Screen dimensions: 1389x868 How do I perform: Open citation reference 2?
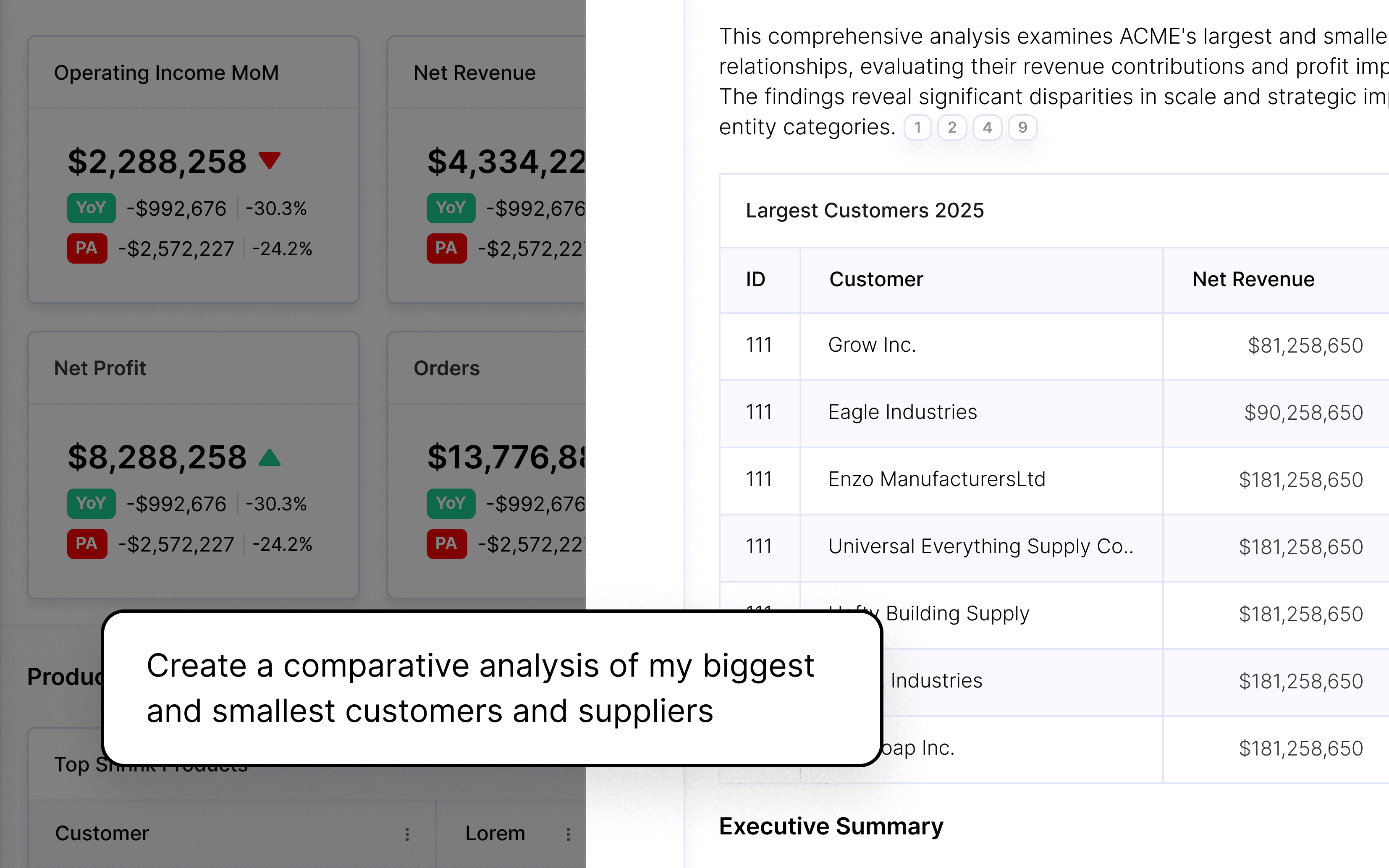tap(952, 128)
